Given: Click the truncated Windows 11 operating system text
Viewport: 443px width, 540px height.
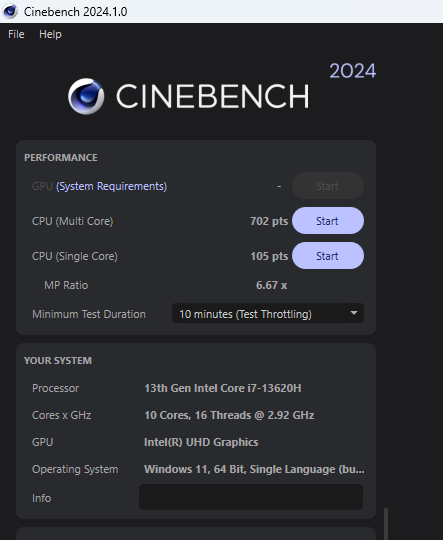Looking at the screenshot, I should [254, 469].
